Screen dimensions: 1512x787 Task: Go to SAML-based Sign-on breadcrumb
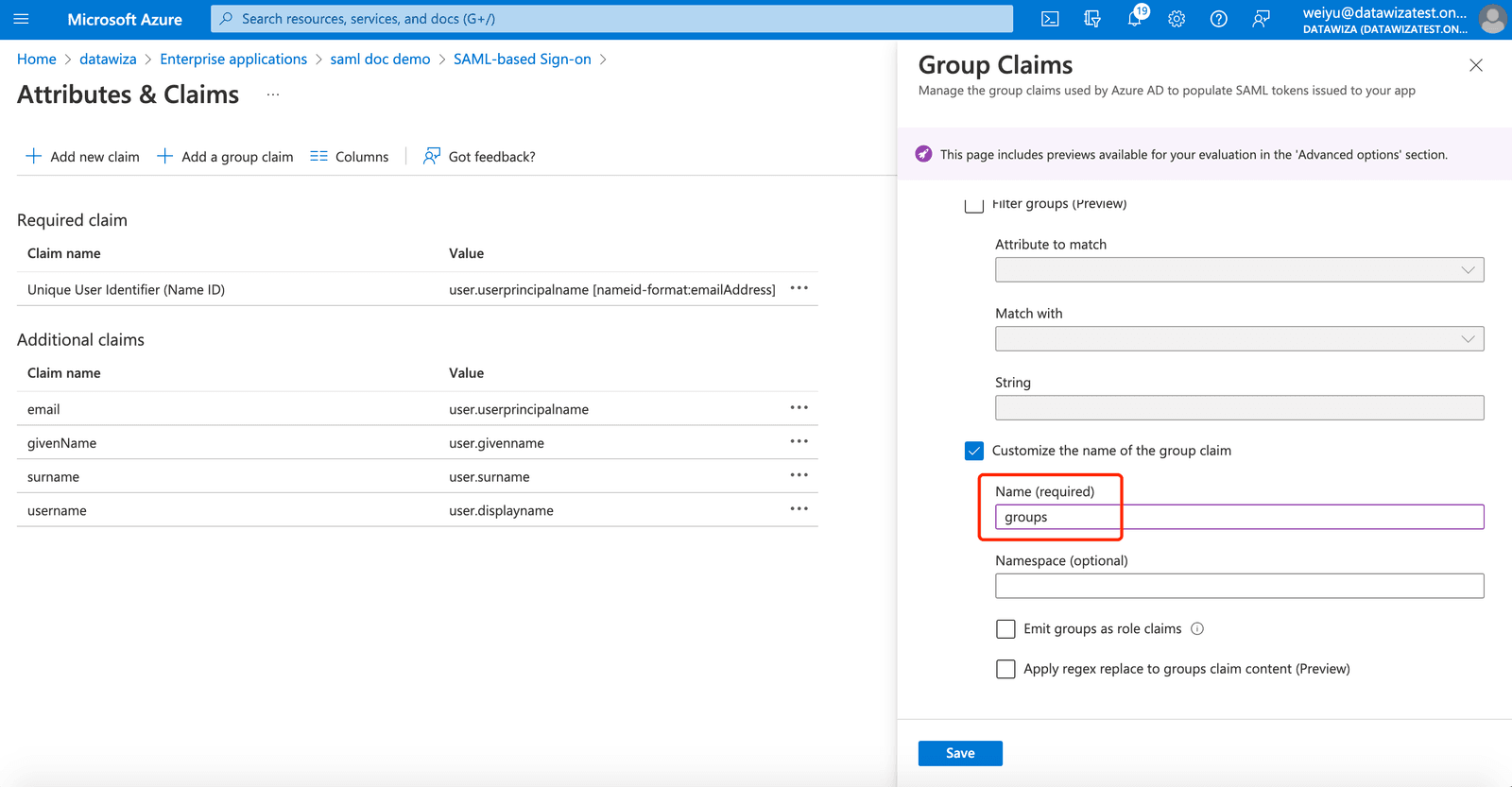click(523, 59)
